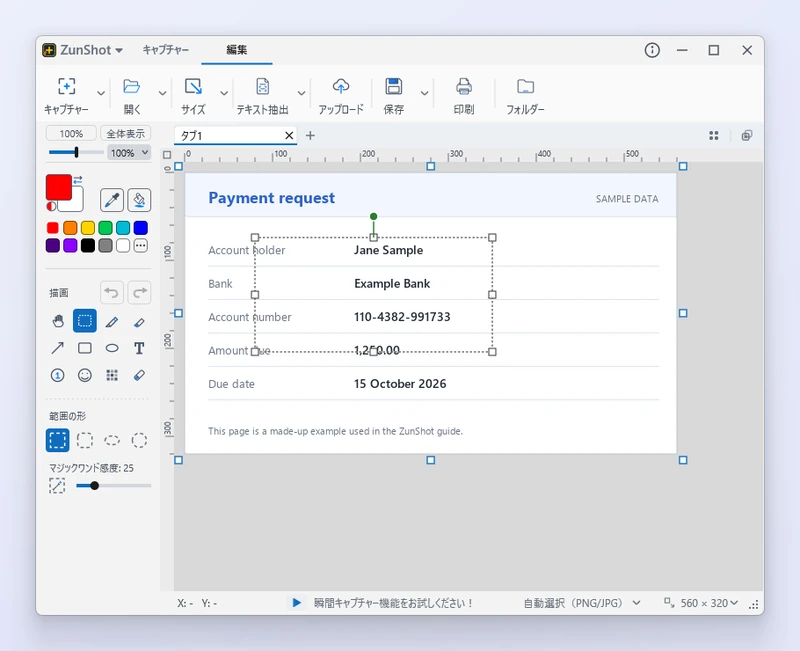Click the アップロード upload button
The image size is (800, 651).
(341, 95)
